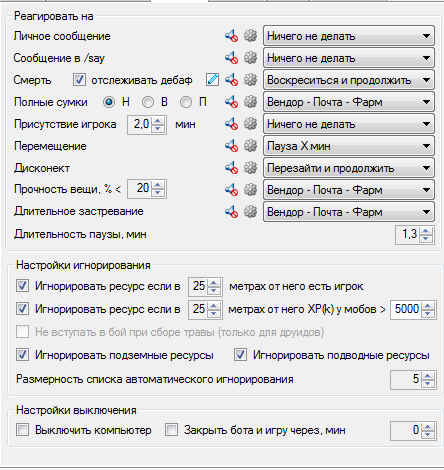Click gear icon for Дисконект row
444x470 pixels.
(x=250, y=168)
